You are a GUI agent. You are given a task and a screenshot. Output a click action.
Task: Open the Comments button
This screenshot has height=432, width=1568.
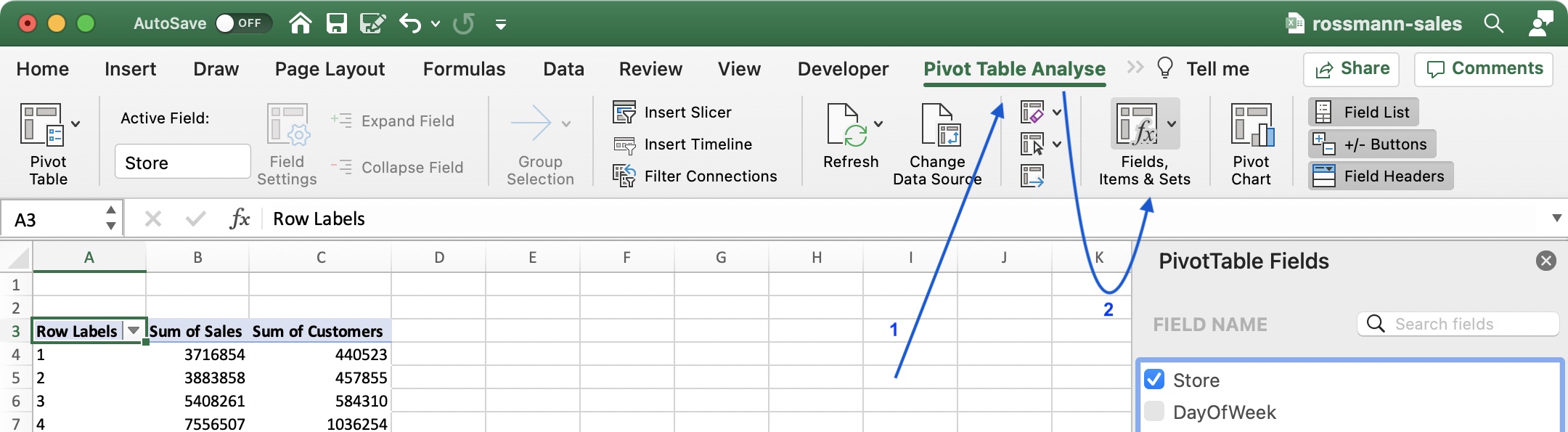(1483, 69)
